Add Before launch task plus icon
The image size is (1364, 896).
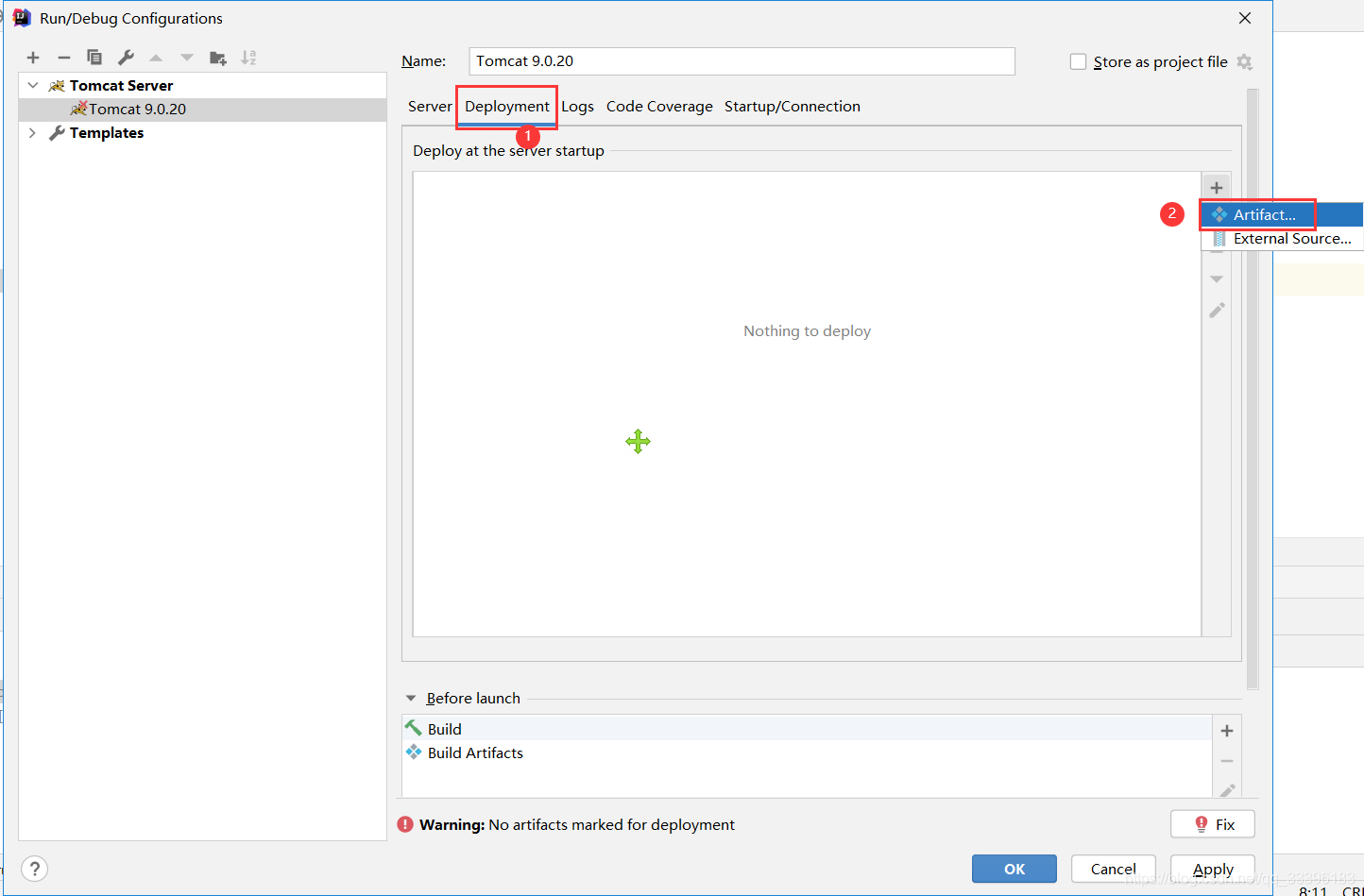(1227, 730)
